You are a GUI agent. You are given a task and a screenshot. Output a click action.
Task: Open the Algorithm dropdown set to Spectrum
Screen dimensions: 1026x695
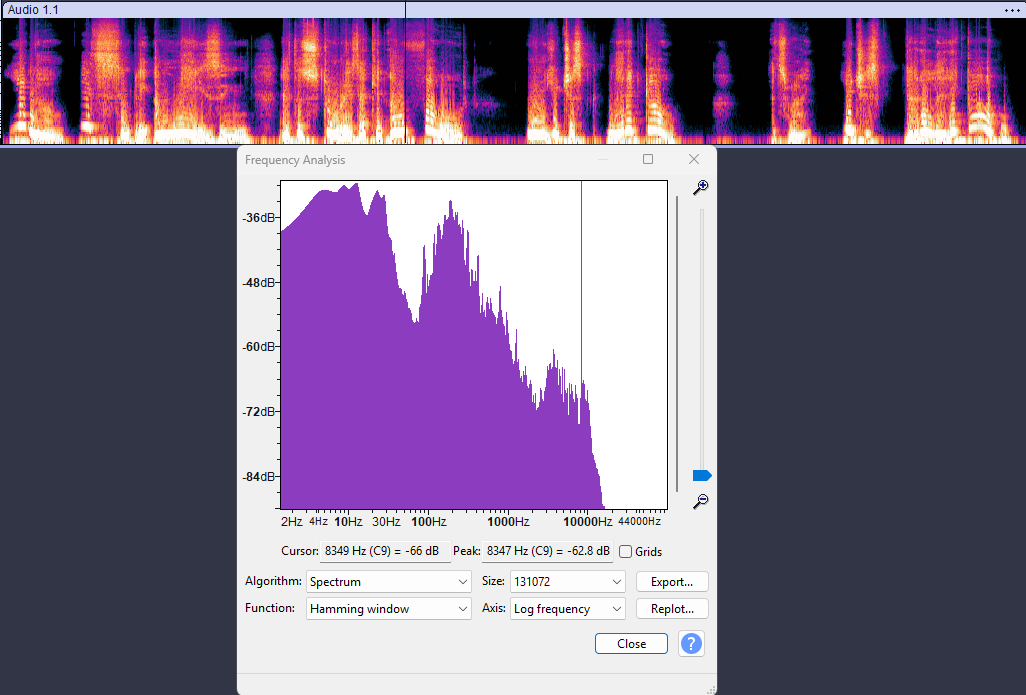tap(389, 582)
